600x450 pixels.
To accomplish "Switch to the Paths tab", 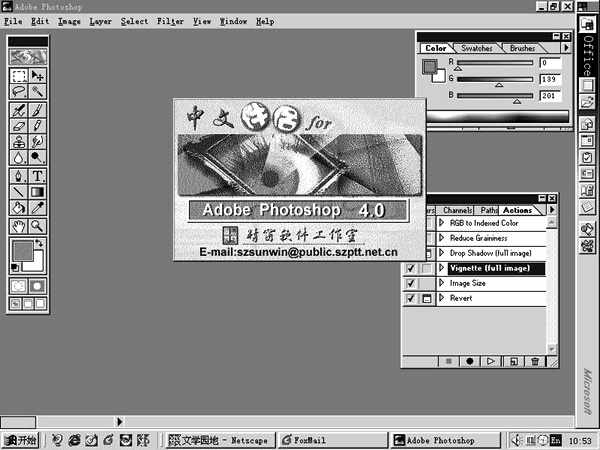I will [489, 210].
